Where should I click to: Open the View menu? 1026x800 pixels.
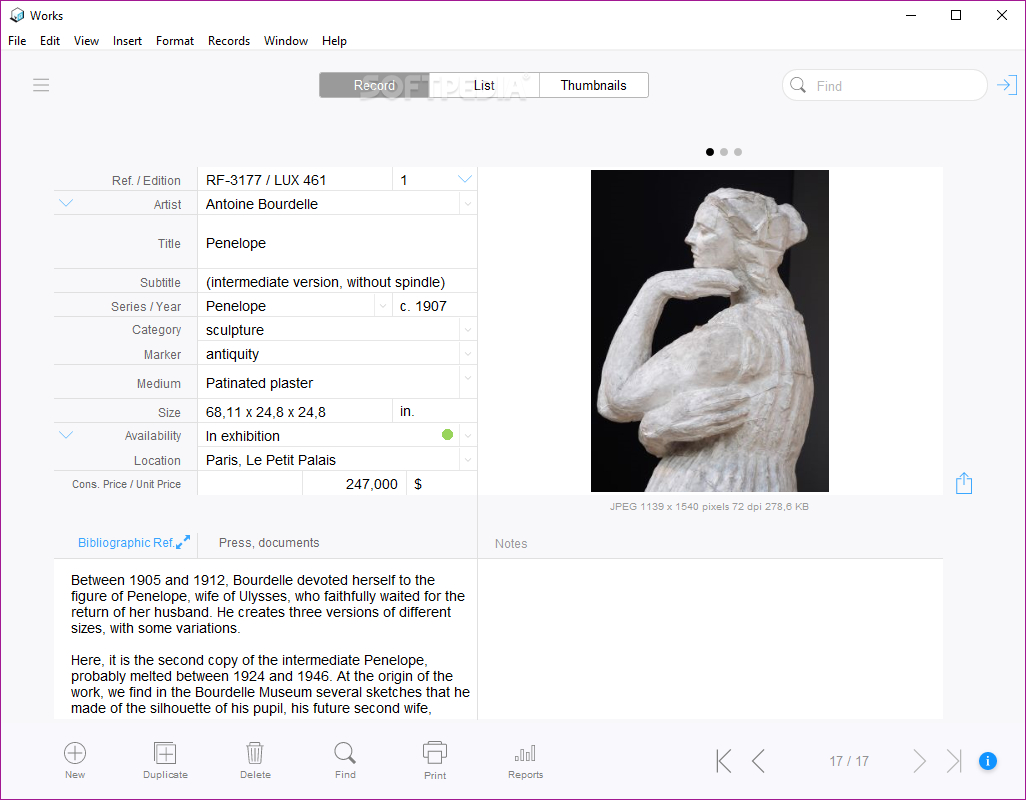(x=86, y=41)
